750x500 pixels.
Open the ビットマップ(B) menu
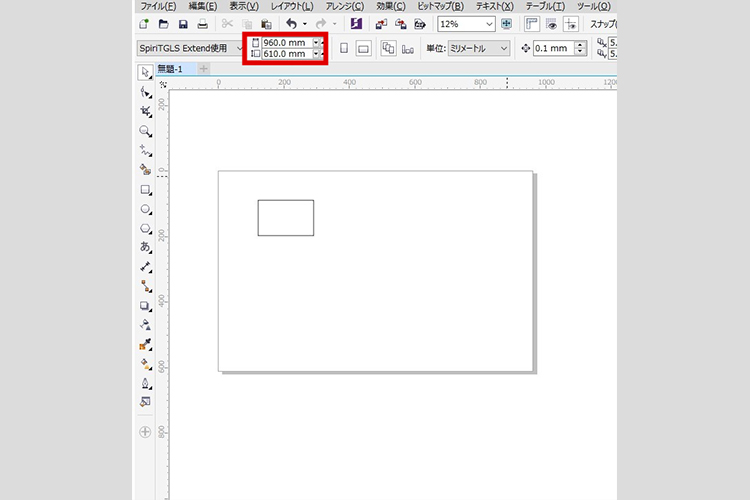click(441, 6)
